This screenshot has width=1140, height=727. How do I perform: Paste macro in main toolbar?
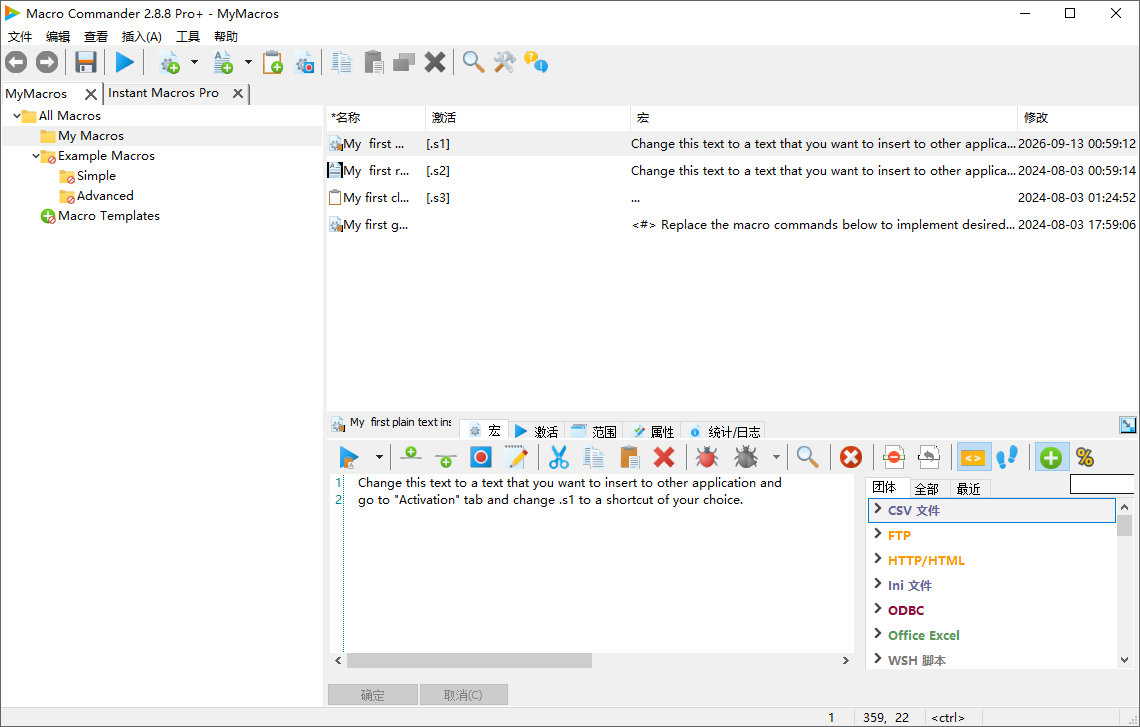(x=374, y=63)
